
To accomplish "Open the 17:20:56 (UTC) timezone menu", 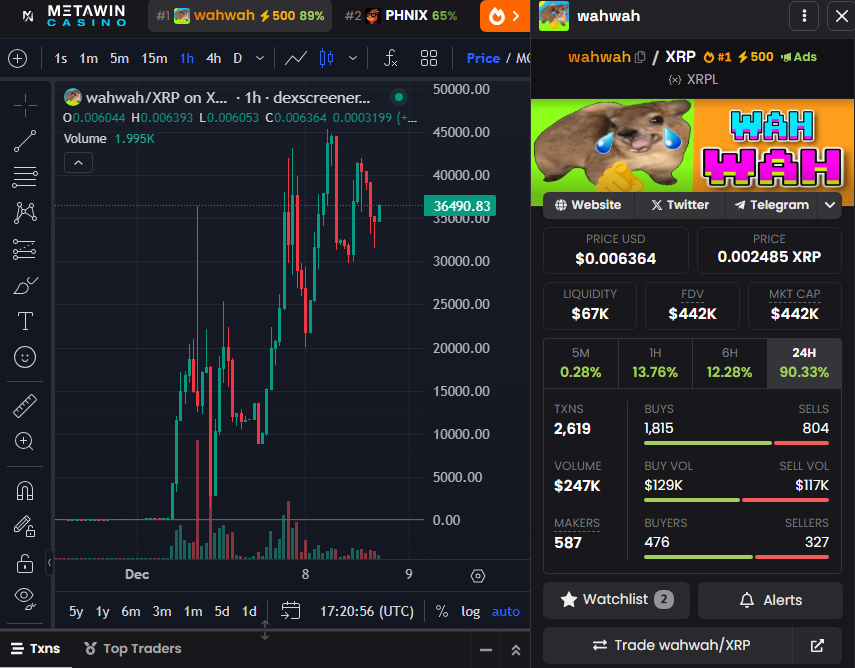I will [366, 611].
